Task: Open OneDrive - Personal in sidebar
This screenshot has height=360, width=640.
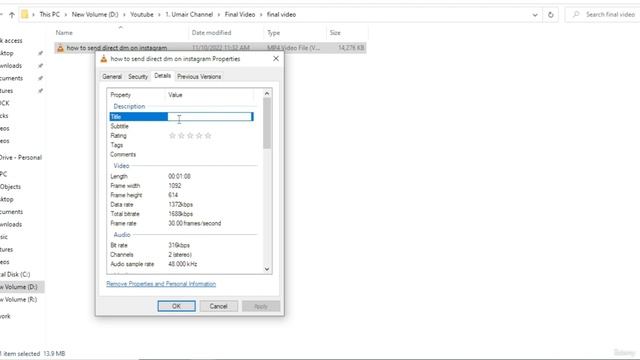Action: [21, 158]
